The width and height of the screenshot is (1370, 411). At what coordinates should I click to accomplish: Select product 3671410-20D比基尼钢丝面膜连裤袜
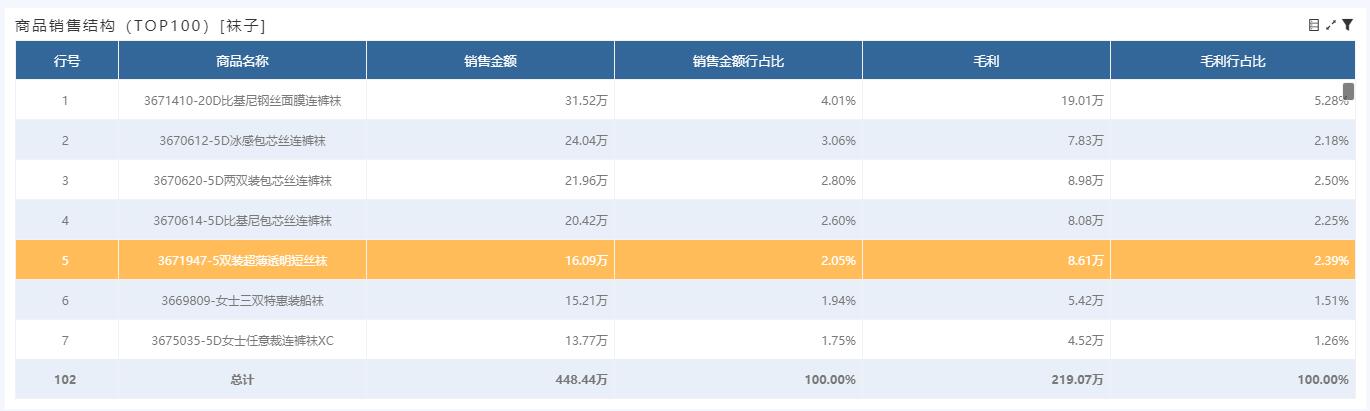coord(242,100)
